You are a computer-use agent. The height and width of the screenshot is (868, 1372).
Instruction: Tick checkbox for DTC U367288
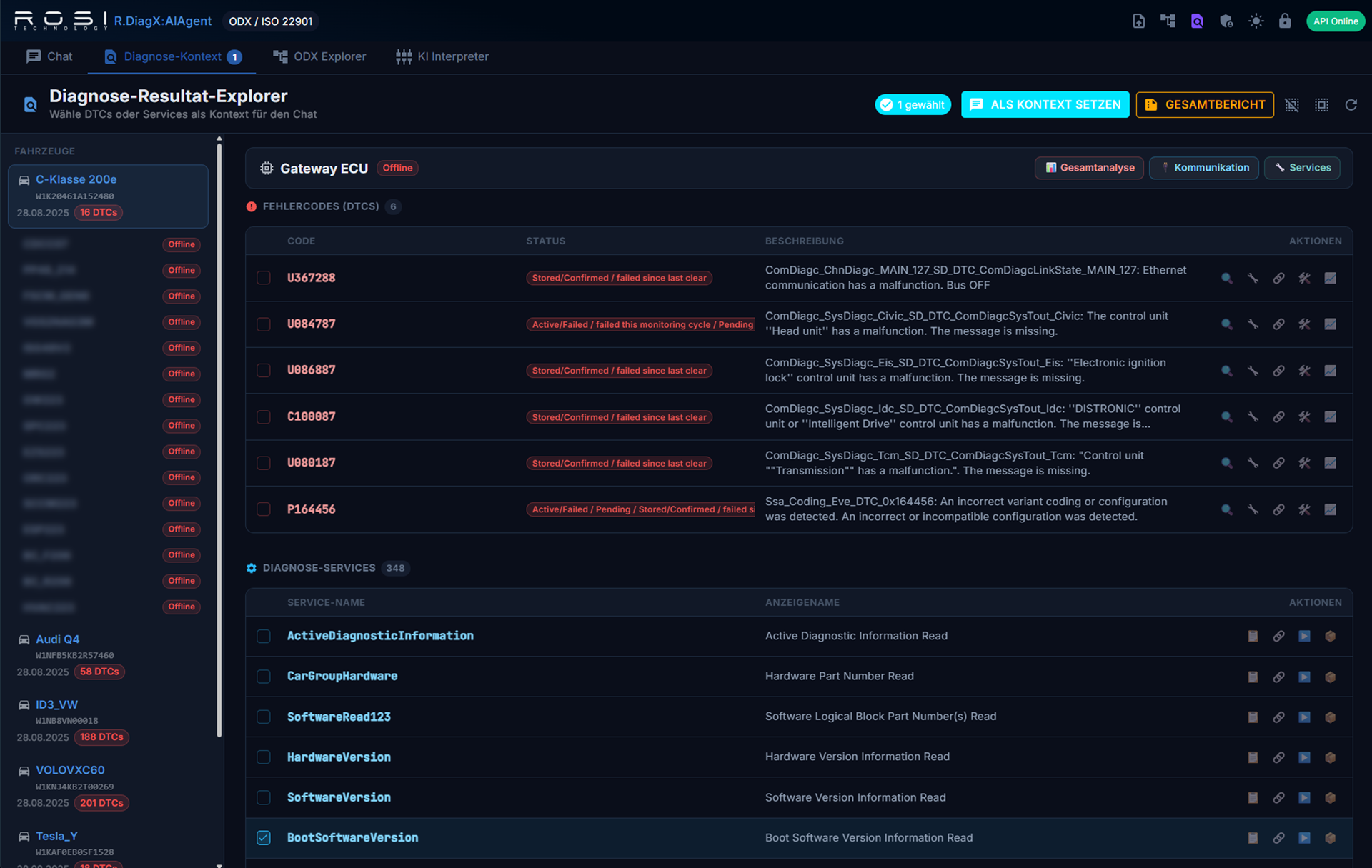[264, 278]
